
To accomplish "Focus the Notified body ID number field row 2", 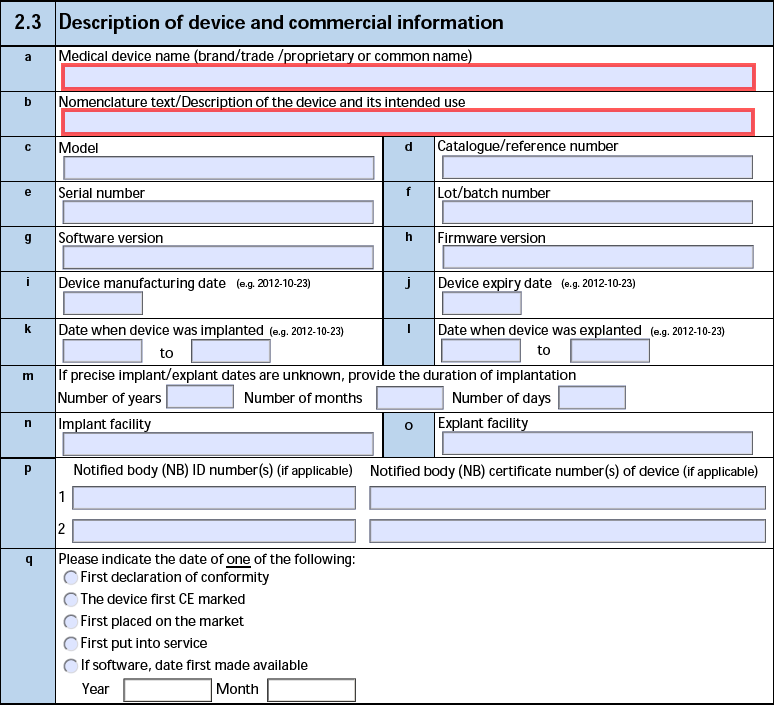I will pyautogui.click(x=214, y=531).
